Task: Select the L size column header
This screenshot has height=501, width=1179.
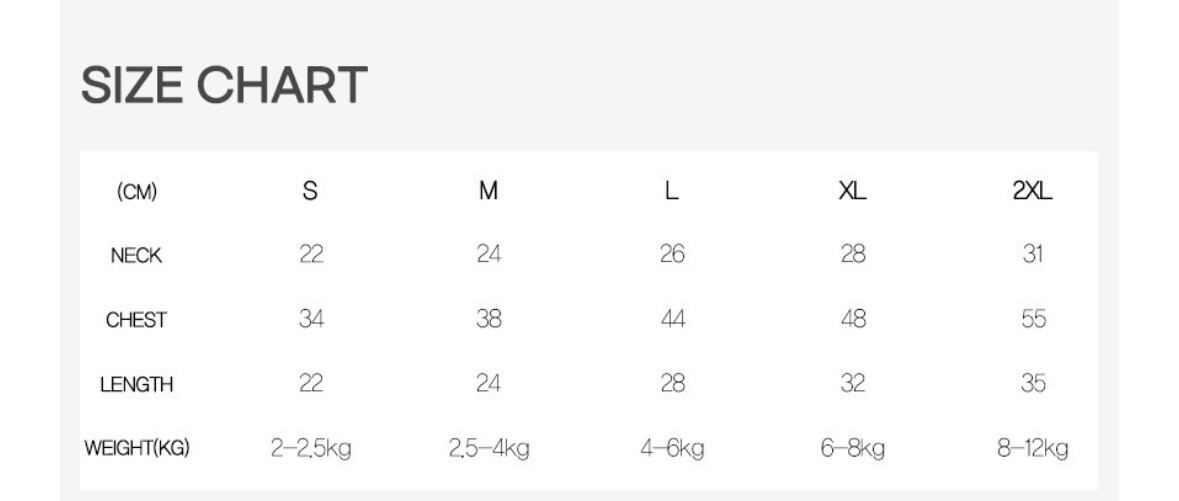Action: [672, 192]
